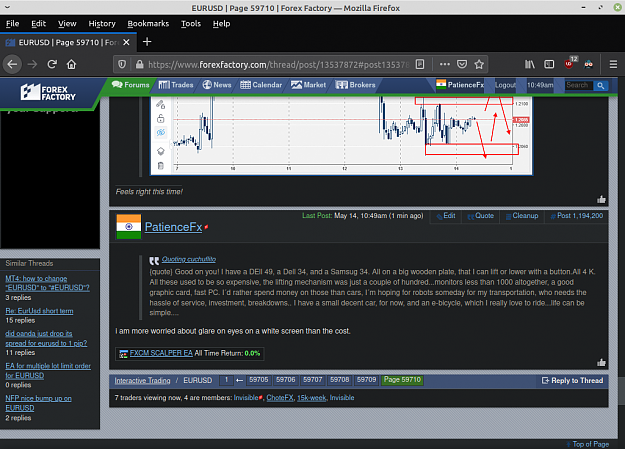Viewport: 625px width, 449px height.
Task: Close the EURUSD Page 59710 tab
Action: [x=126, y=42]
